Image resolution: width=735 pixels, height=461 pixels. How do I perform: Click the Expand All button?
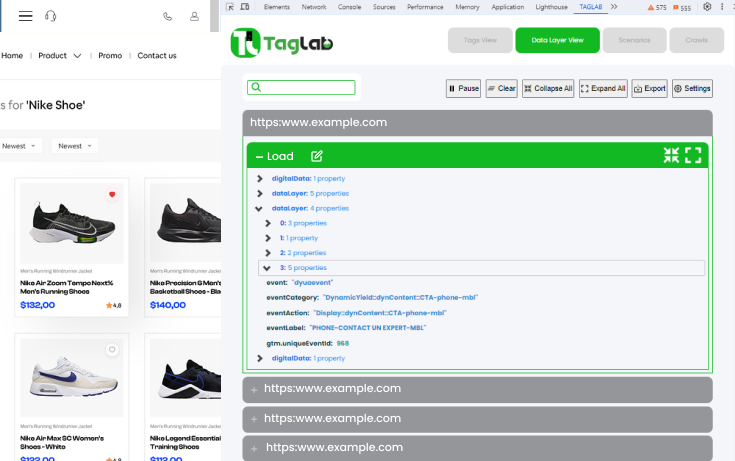pyautogui.click(x=603, y=89)
